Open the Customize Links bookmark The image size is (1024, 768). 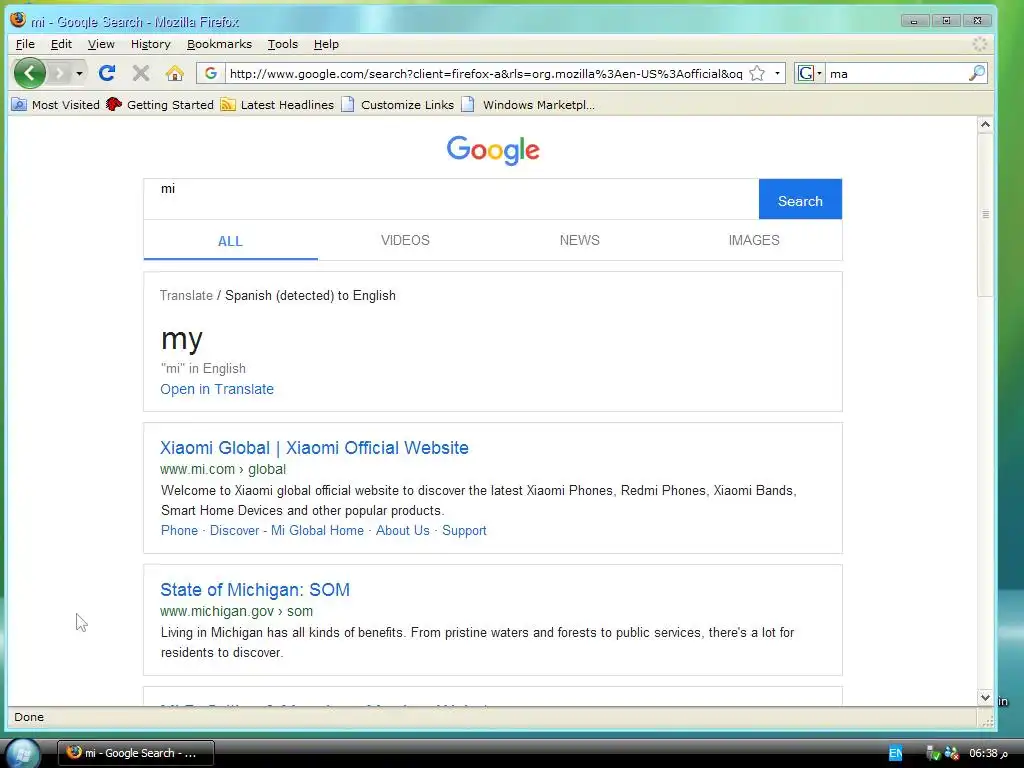(398, 104)
